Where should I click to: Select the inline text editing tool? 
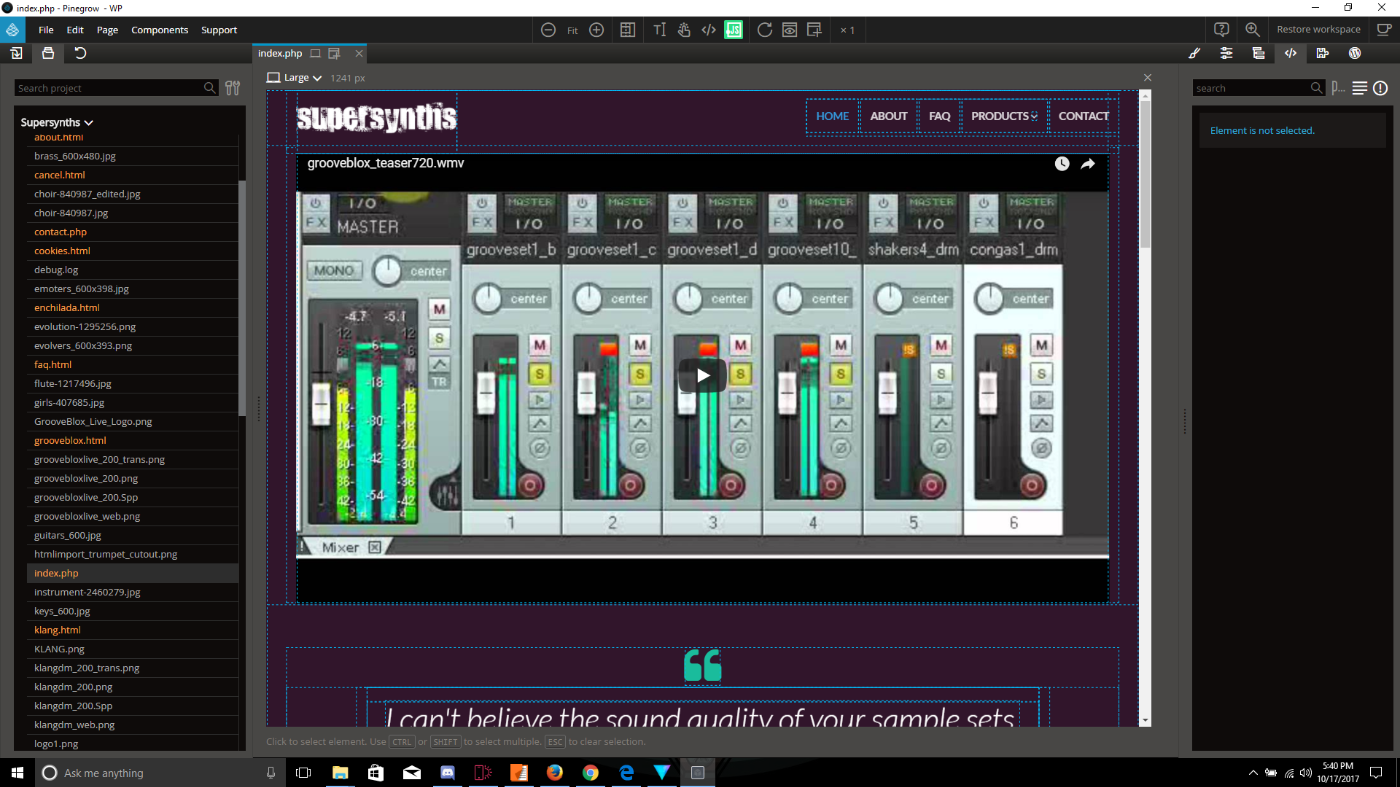[x=659, y=30]
